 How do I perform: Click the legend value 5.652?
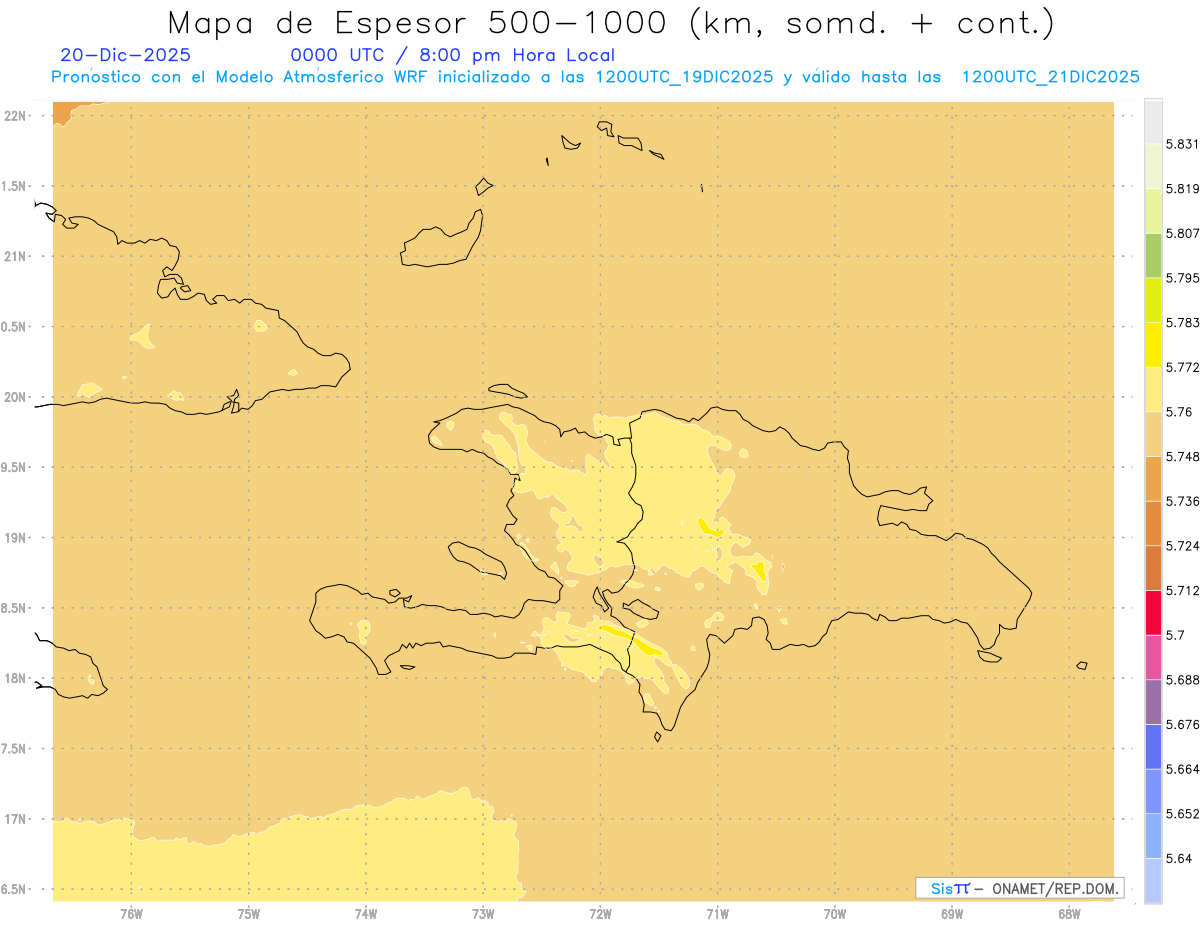click(x=1182, y=814)
